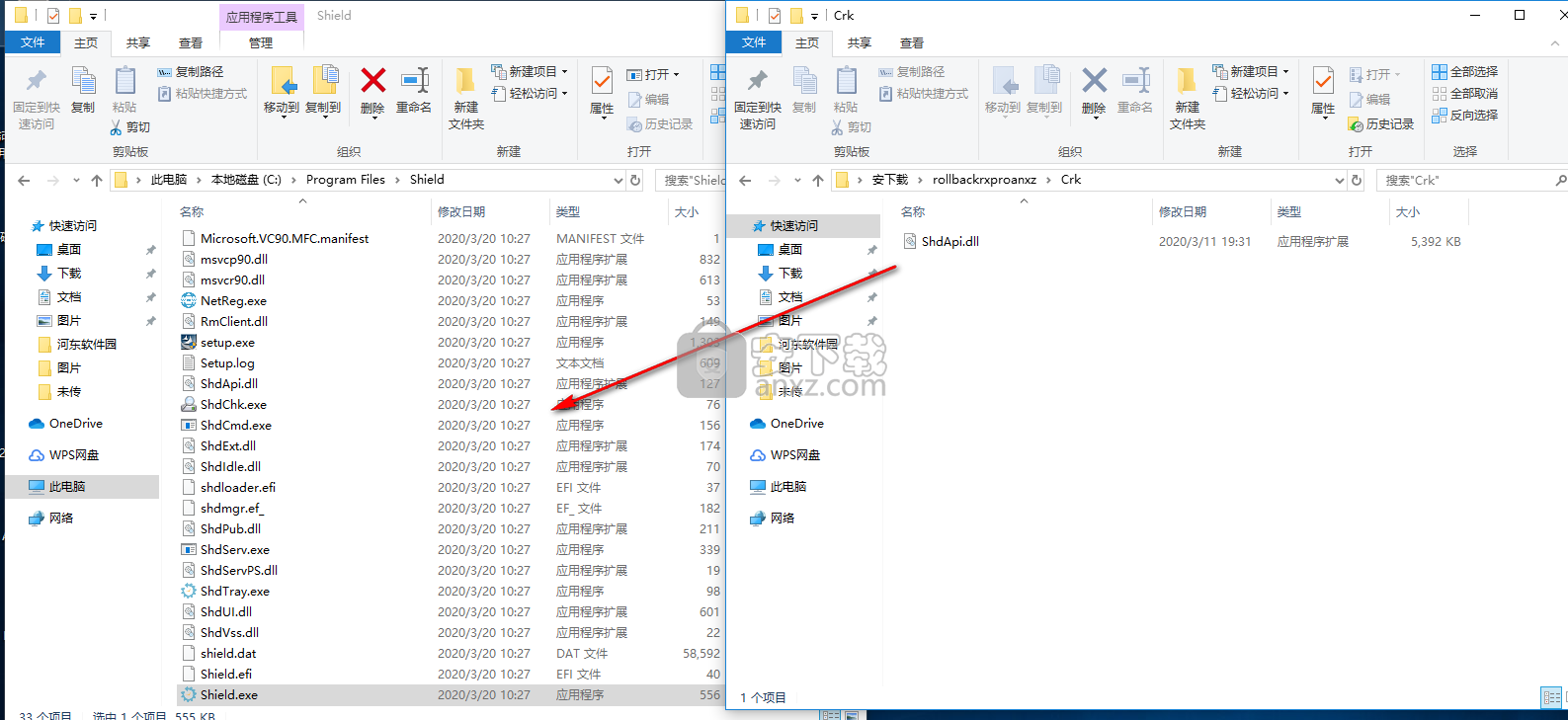The image size is (1568, 720).
Task: Refresh the Shield folder address bar
Action: click(x=635, y=180)
